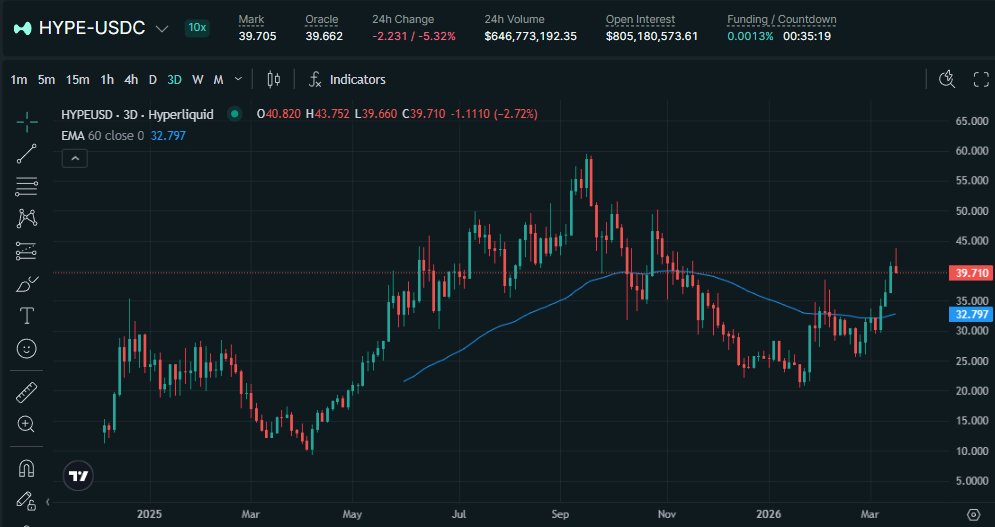Viewport: 995px width, 527px height.
Task: Expand the more timeframes dropdown
Action: pyautogui.click(x=239, y=79)
